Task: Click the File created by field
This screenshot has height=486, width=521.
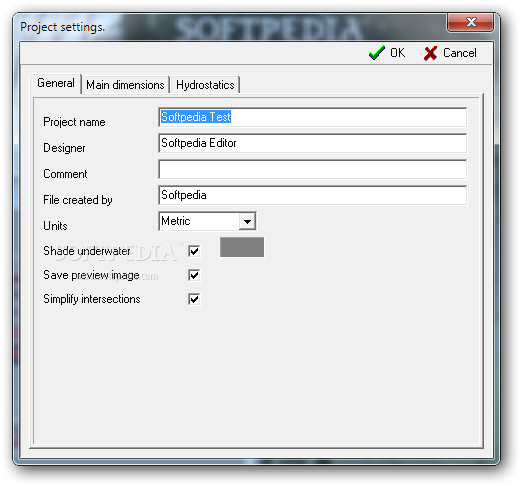Action: 312,195
